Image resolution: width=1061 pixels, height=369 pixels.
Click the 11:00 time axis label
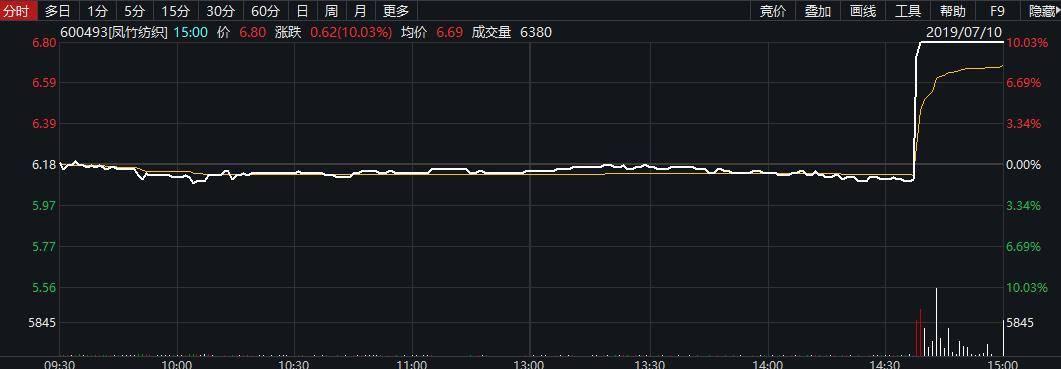point(412,364)
